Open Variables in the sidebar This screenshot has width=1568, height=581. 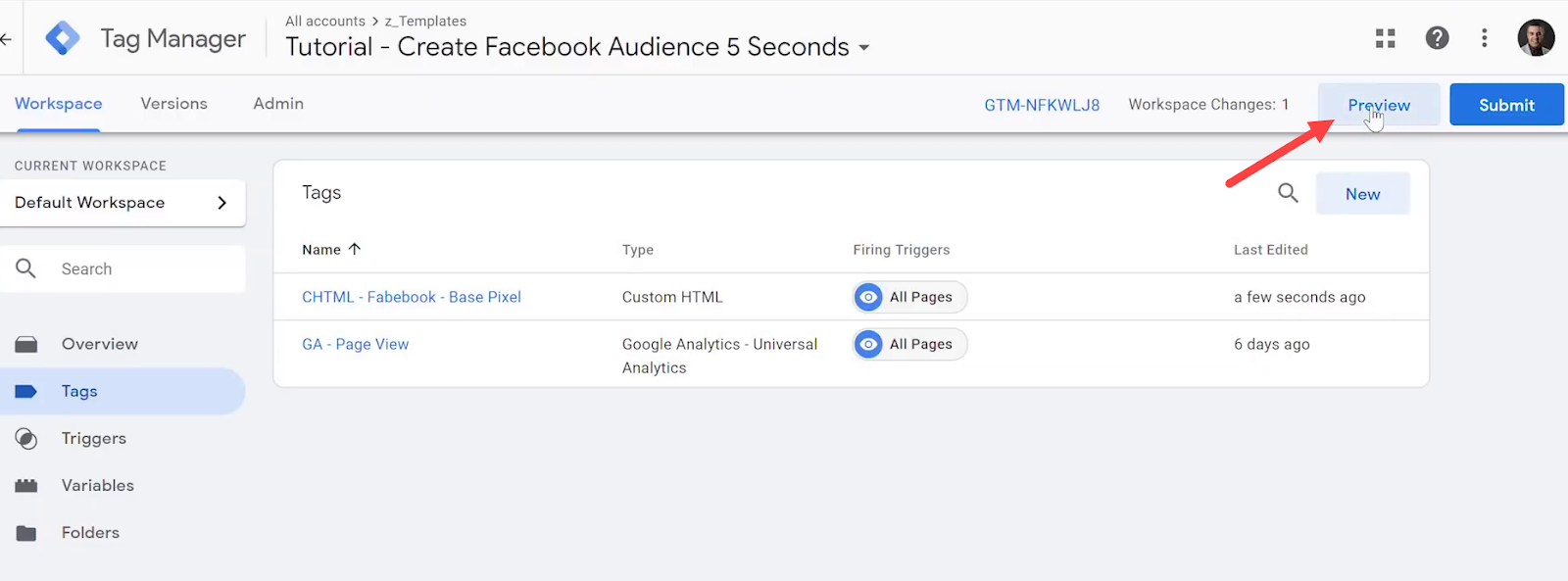[x=122, y=485]
